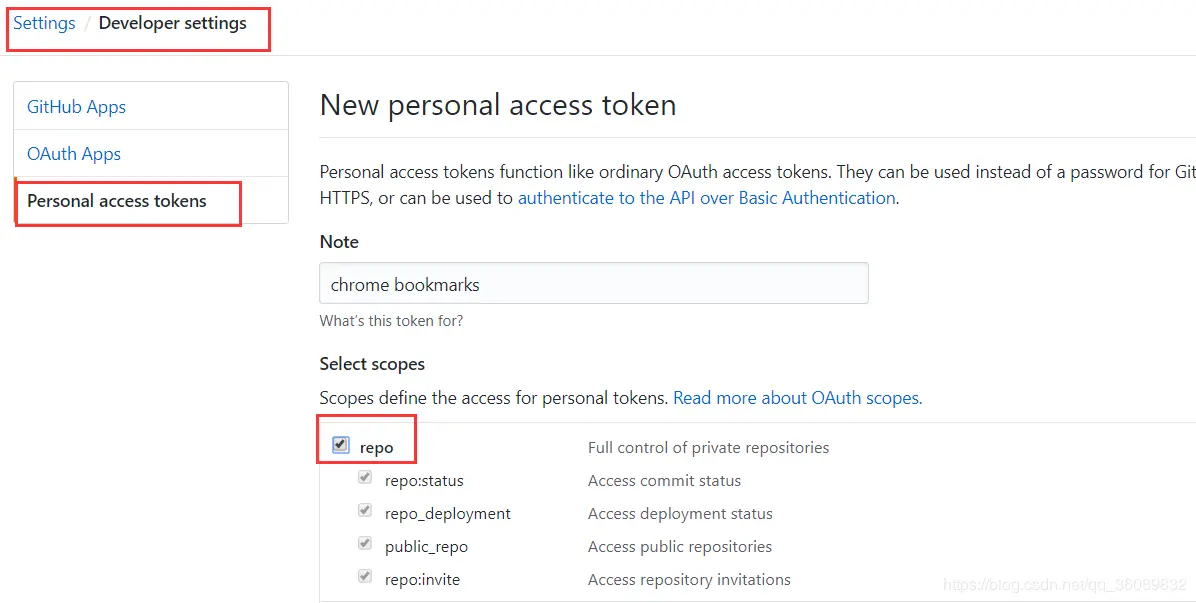Click "Full control of private repositories" description

coord(708,448)
